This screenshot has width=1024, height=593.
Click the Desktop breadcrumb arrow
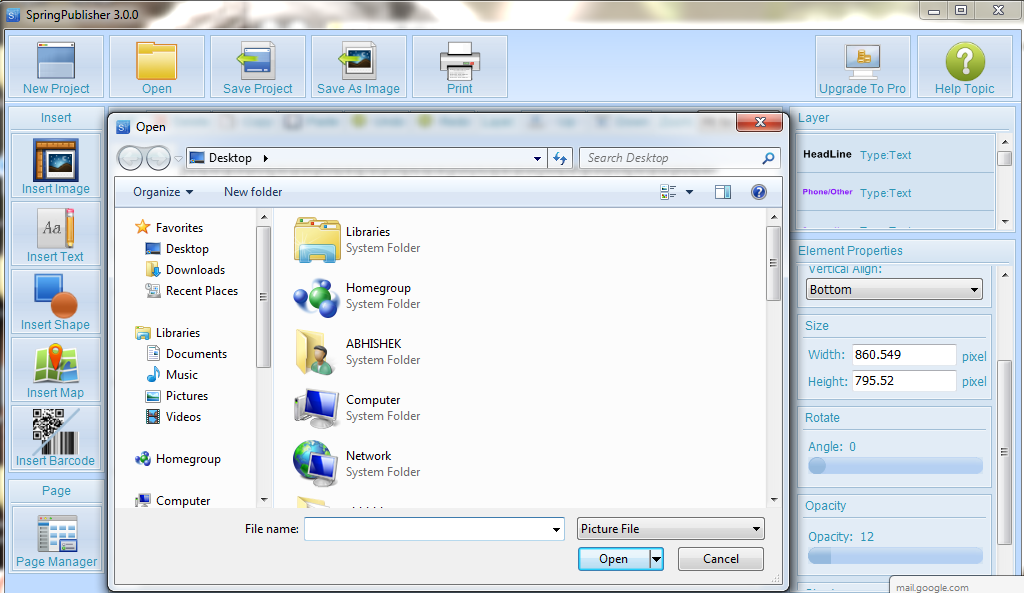(x=265, y=158)
